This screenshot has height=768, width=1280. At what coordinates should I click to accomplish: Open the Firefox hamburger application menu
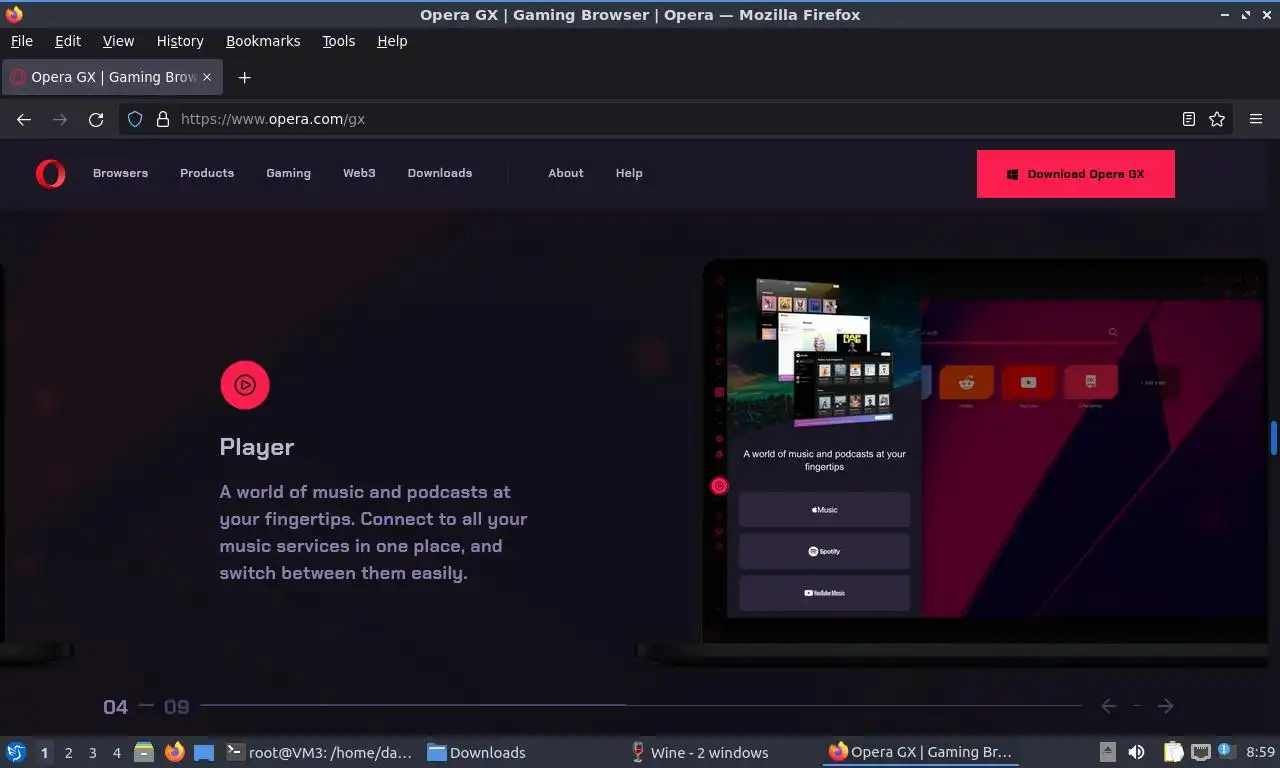pos(1256,119)
